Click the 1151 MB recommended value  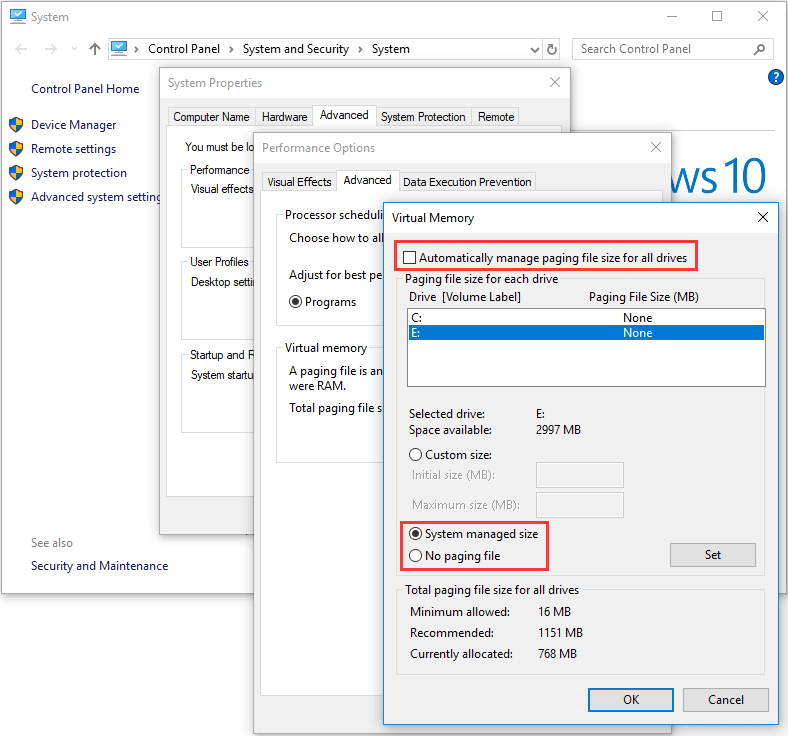(560, 633)
